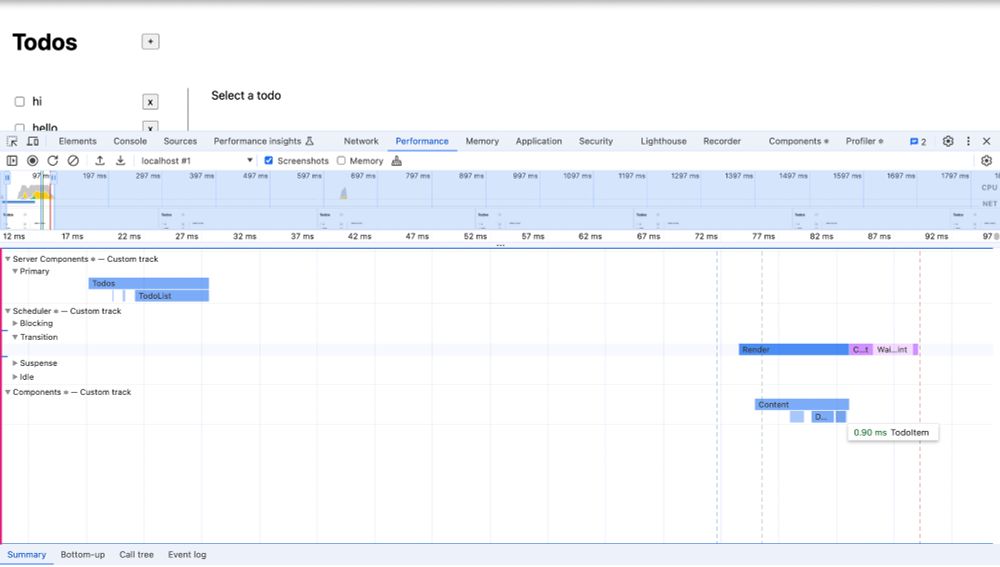Expand the Blocking track
The height and width of the screenshot is (567, 1000).
click(x=15, y=323)
